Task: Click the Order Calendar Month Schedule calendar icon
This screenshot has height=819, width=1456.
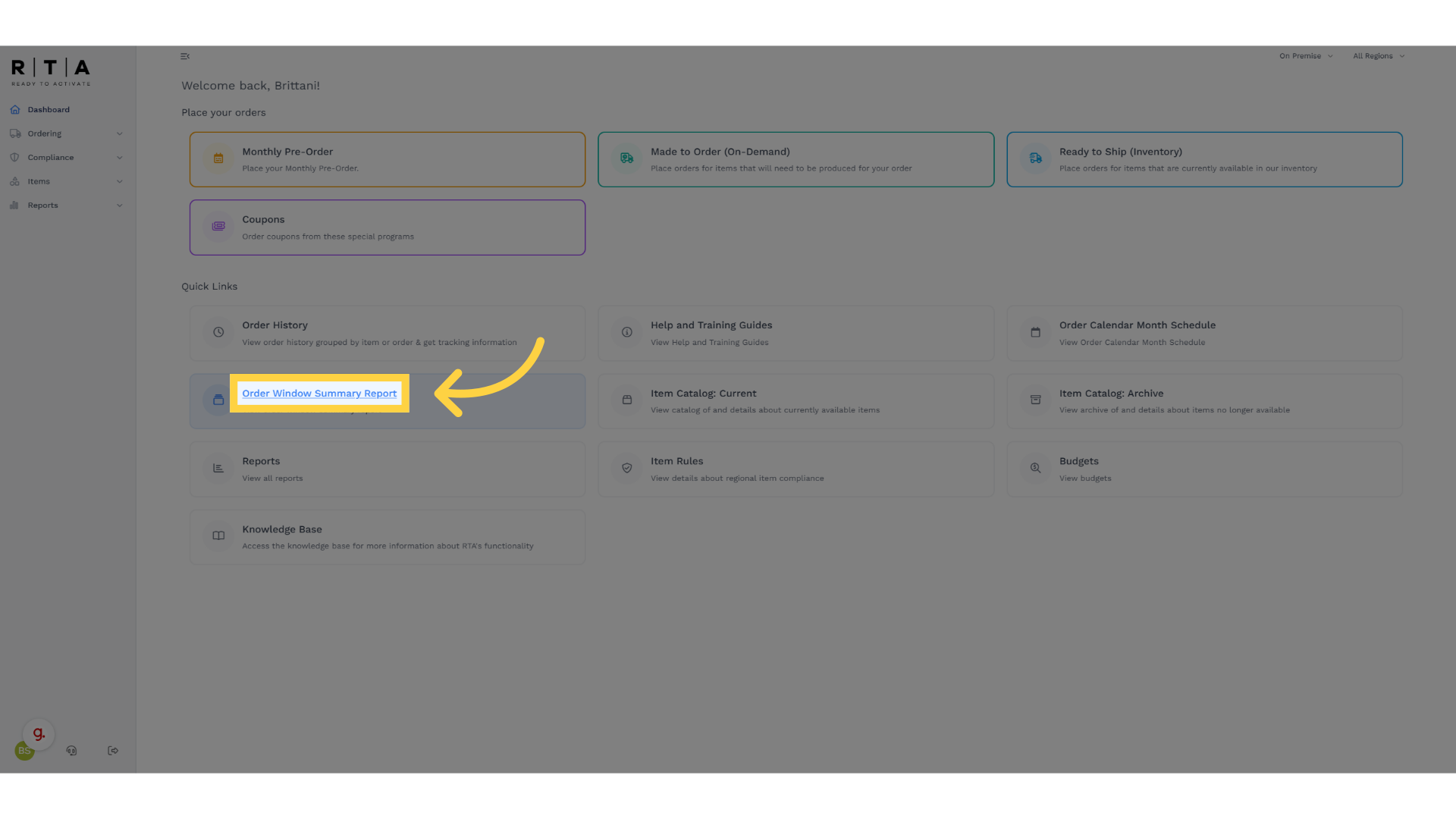Action: 1036,332
